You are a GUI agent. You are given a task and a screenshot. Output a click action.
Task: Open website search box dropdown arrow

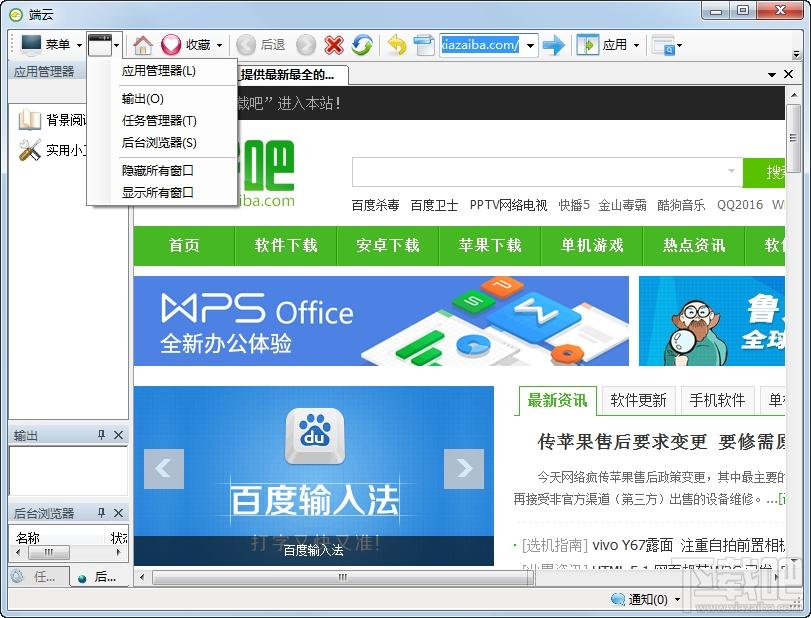point(731,171)
